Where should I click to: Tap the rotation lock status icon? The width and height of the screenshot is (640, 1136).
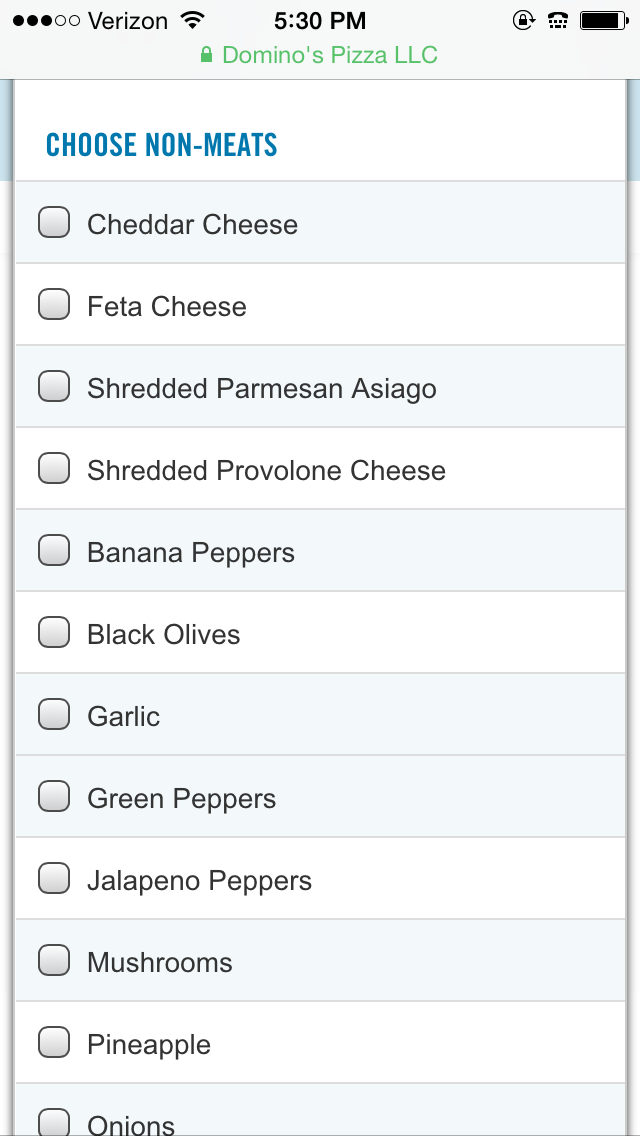[523, 20]
